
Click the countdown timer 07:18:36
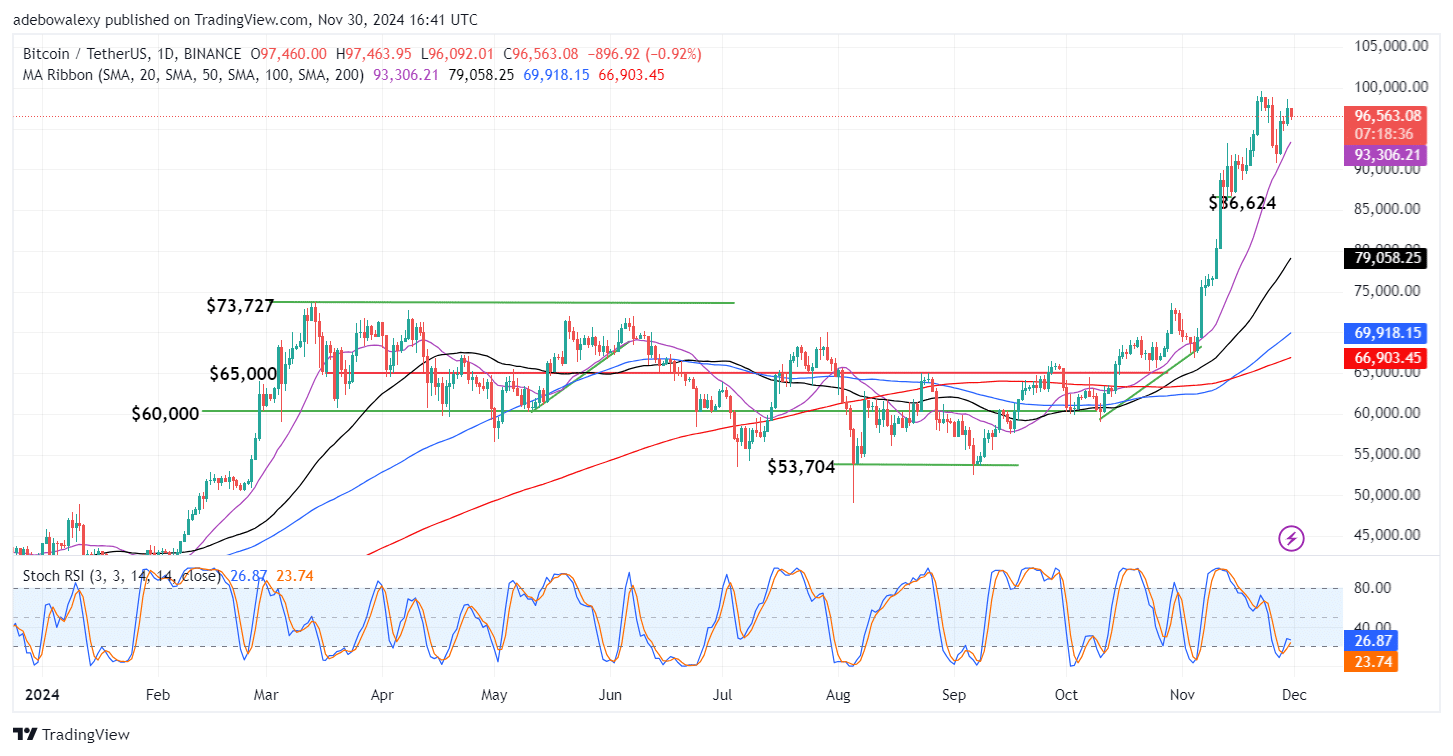[x=1384, y=133]
